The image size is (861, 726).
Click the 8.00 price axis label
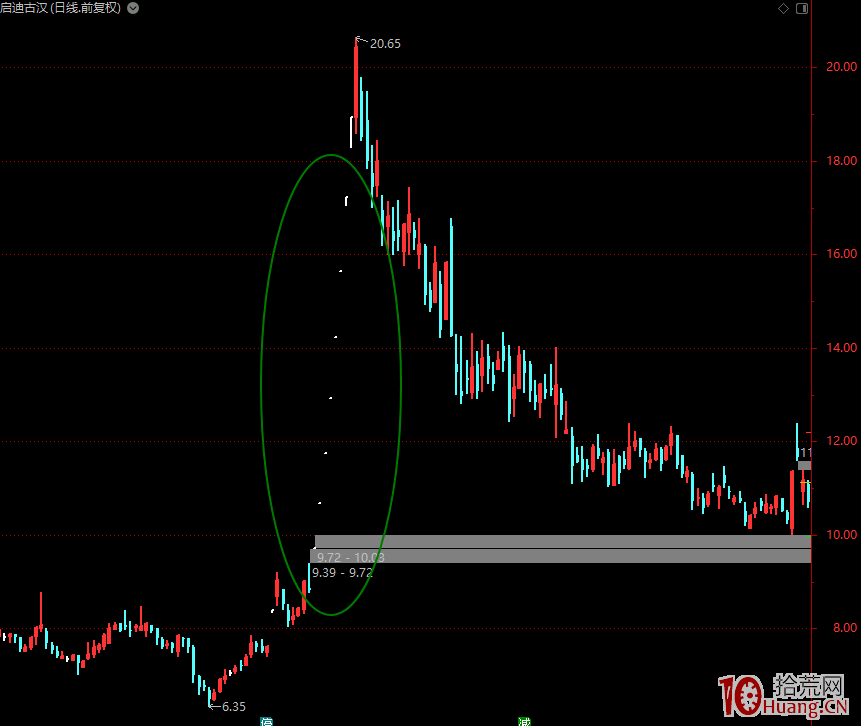point(845,628)
